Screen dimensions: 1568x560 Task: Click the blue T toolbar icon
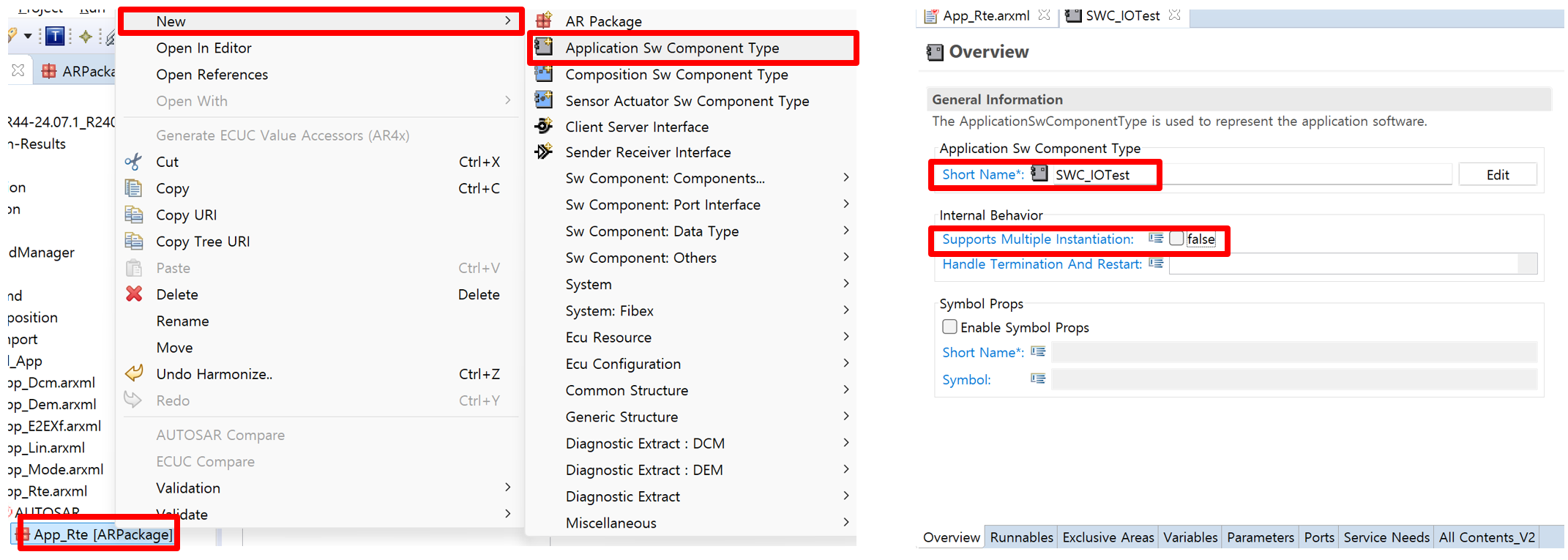55,35
